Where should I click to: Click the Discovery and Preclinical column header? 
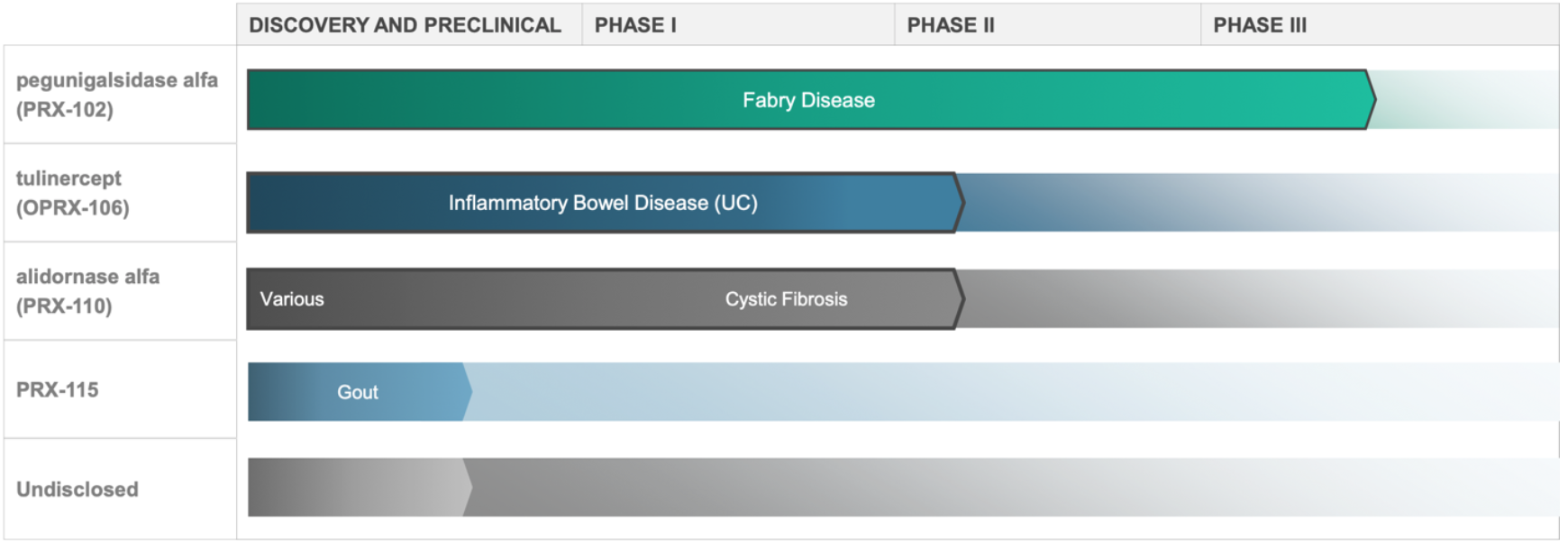405,25
